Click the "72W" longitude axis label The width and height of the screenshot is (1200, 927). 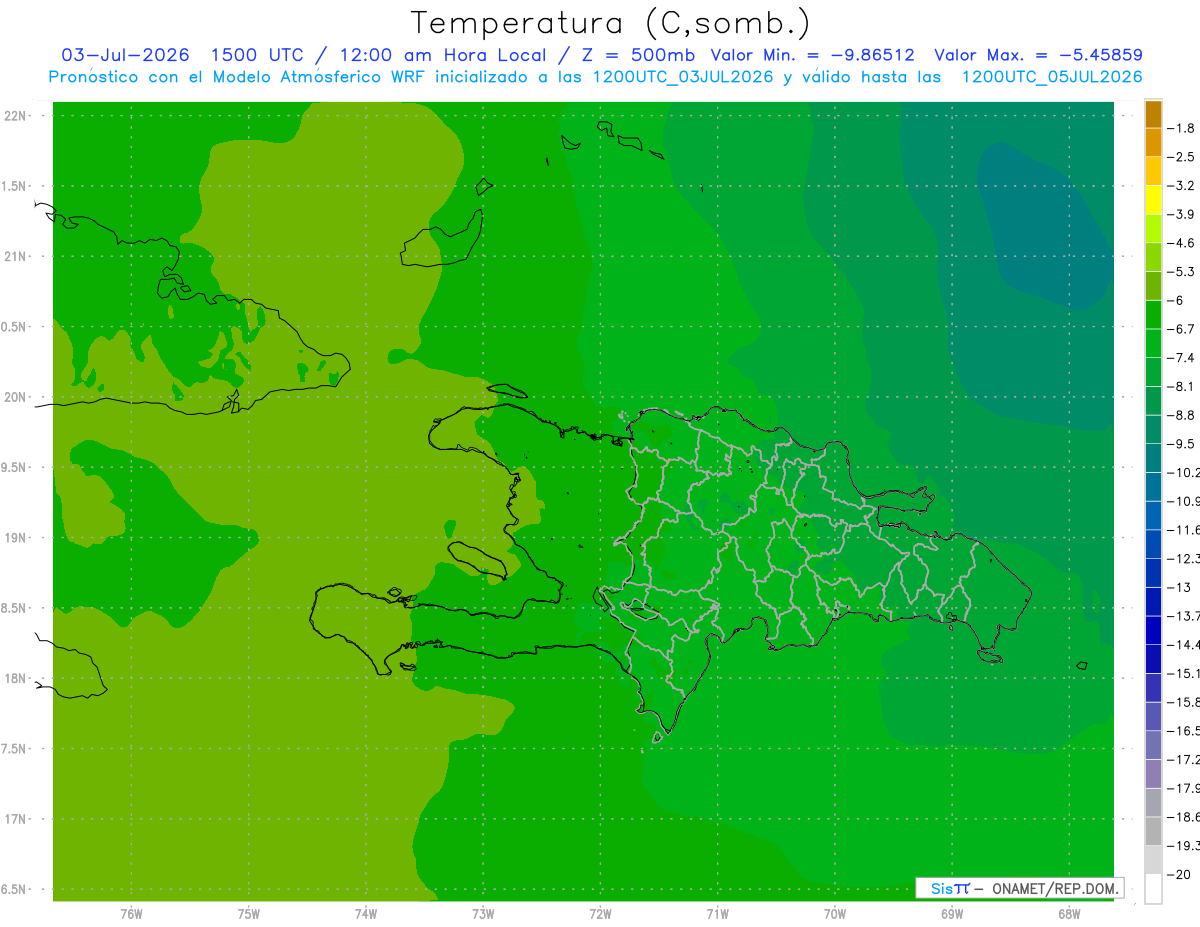point(600,914)
